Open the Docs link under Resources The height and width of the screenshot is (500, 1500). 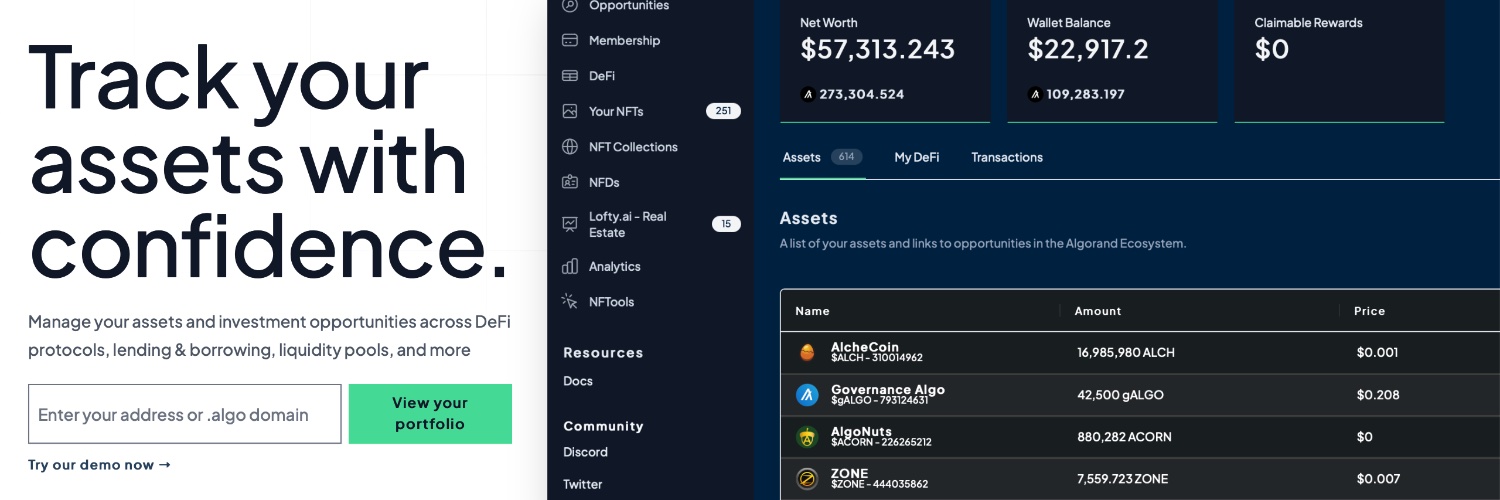tap(578, 381)
